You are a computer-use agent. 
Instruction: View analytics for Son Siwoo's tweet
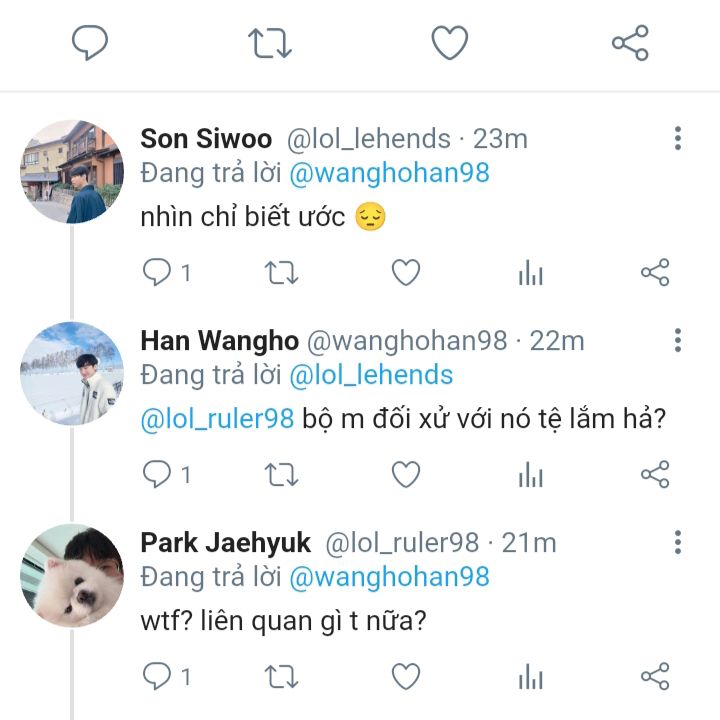click(530, 272)
